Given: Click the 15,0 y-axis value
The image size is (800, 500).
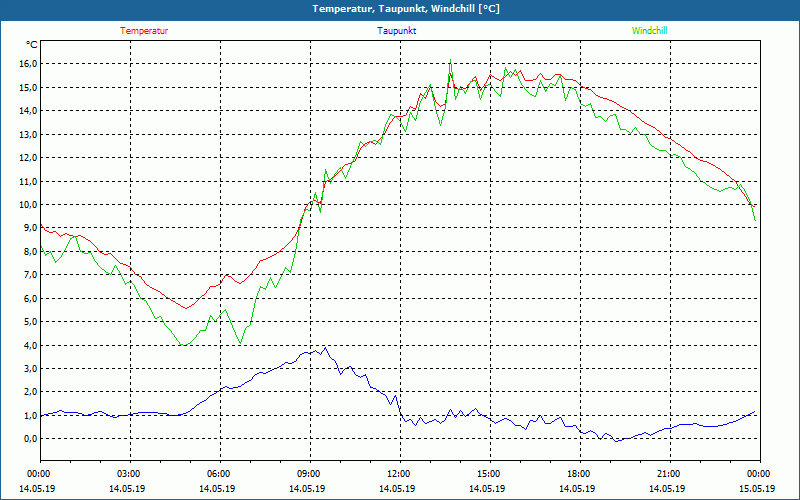Looking at the screenshot, I should click(29, 87).
